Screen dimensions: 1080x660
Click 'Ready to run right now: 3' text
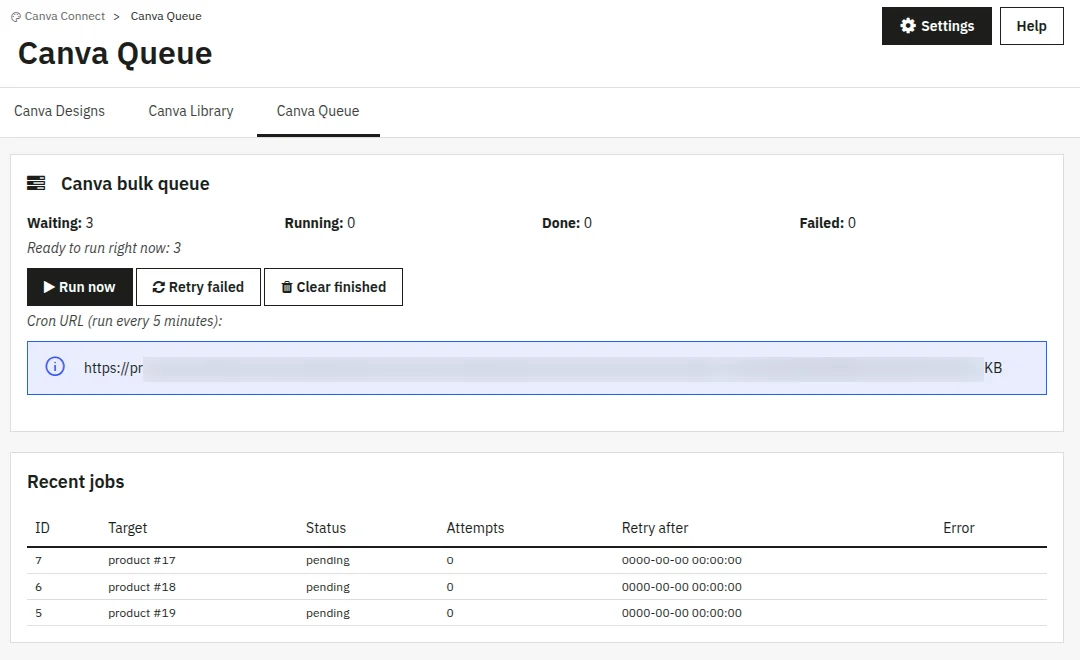(104, 248)
